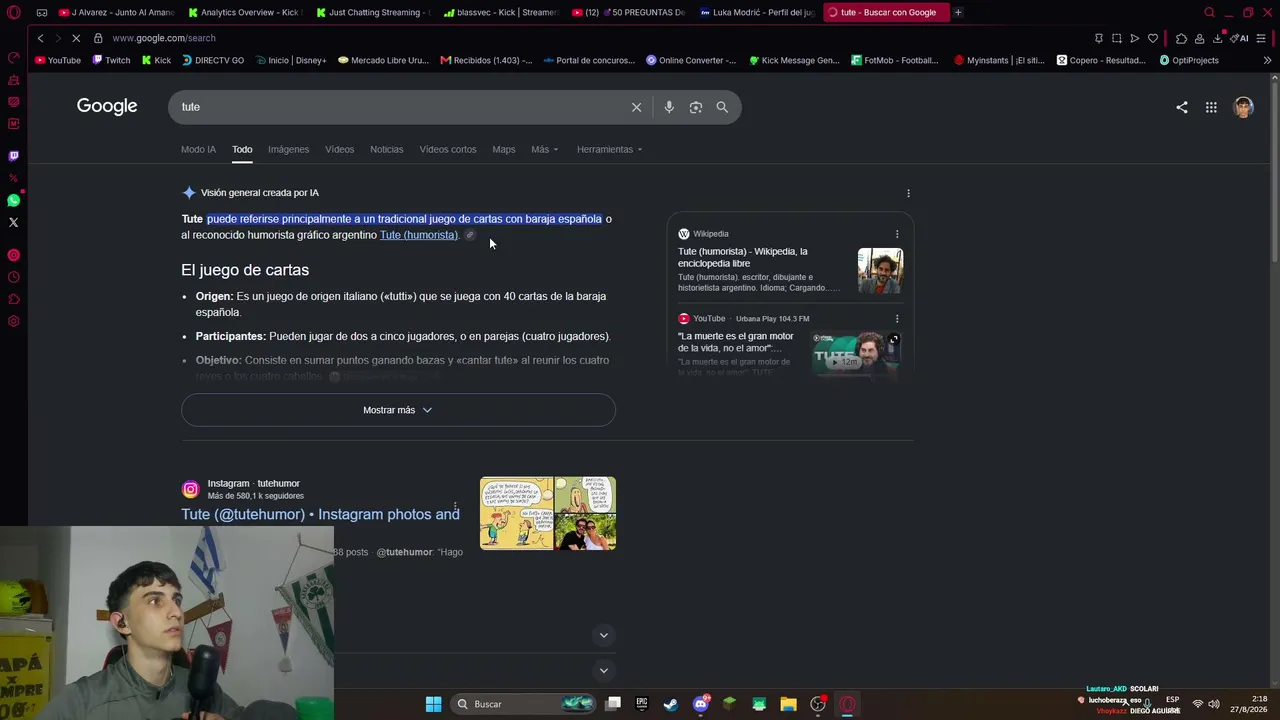
Task: Open more options for Wikipedia source card
Action: tap(897, 234)
